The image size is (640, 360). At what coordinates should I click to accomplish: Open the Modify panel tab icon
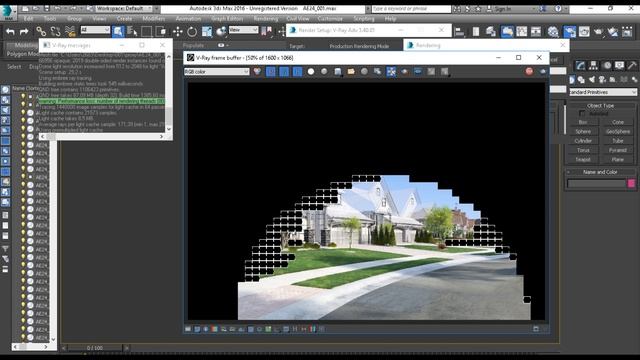point(580,65)
